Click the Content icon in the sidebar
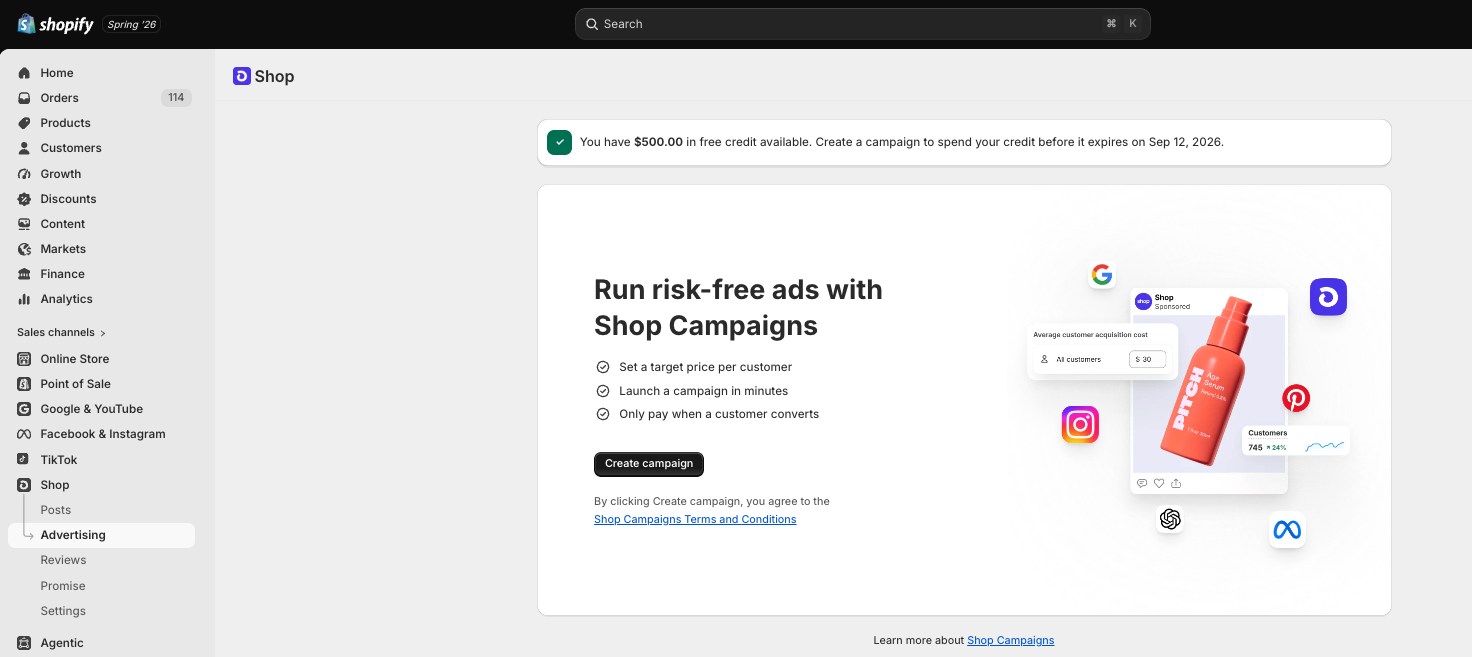The image size is (1472, 657). point(24,224)
